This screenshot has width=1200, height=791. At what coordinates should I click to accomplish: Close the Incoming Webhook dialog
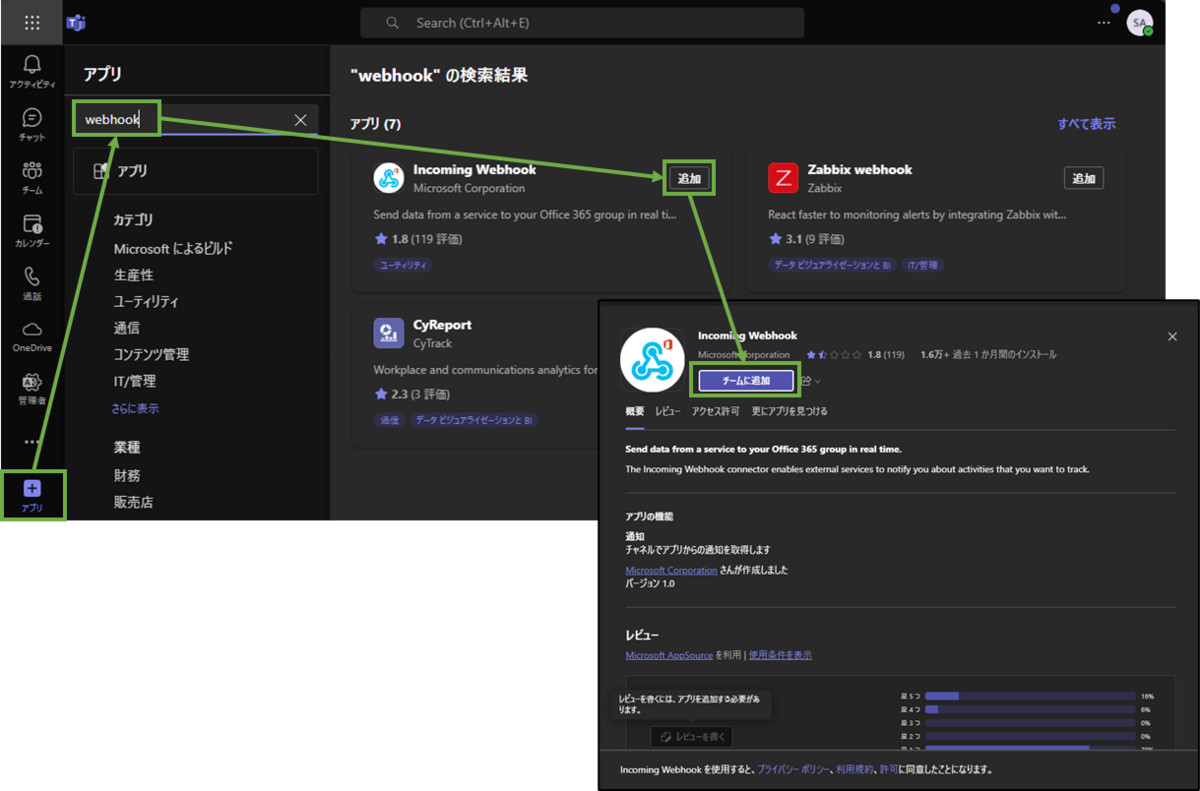(x=1172, y=337)
